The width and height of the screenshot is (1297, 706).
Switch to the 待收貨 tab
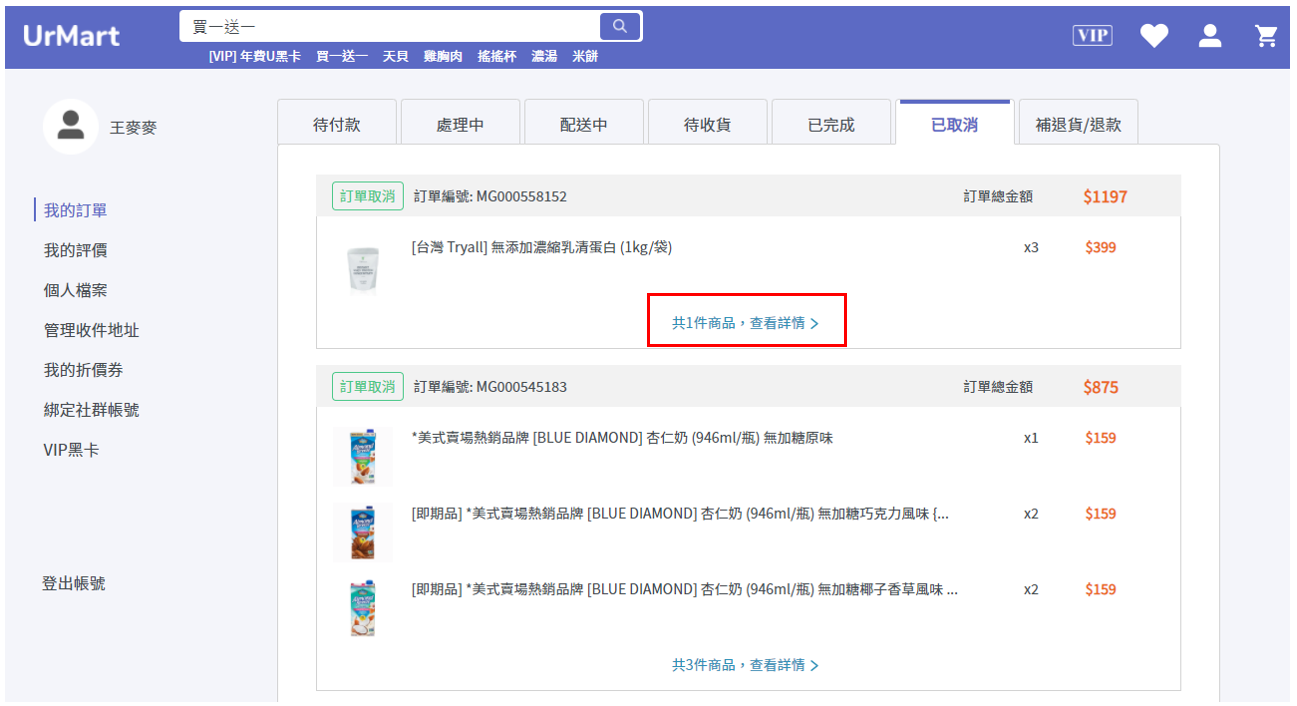(x=707, y=123)
